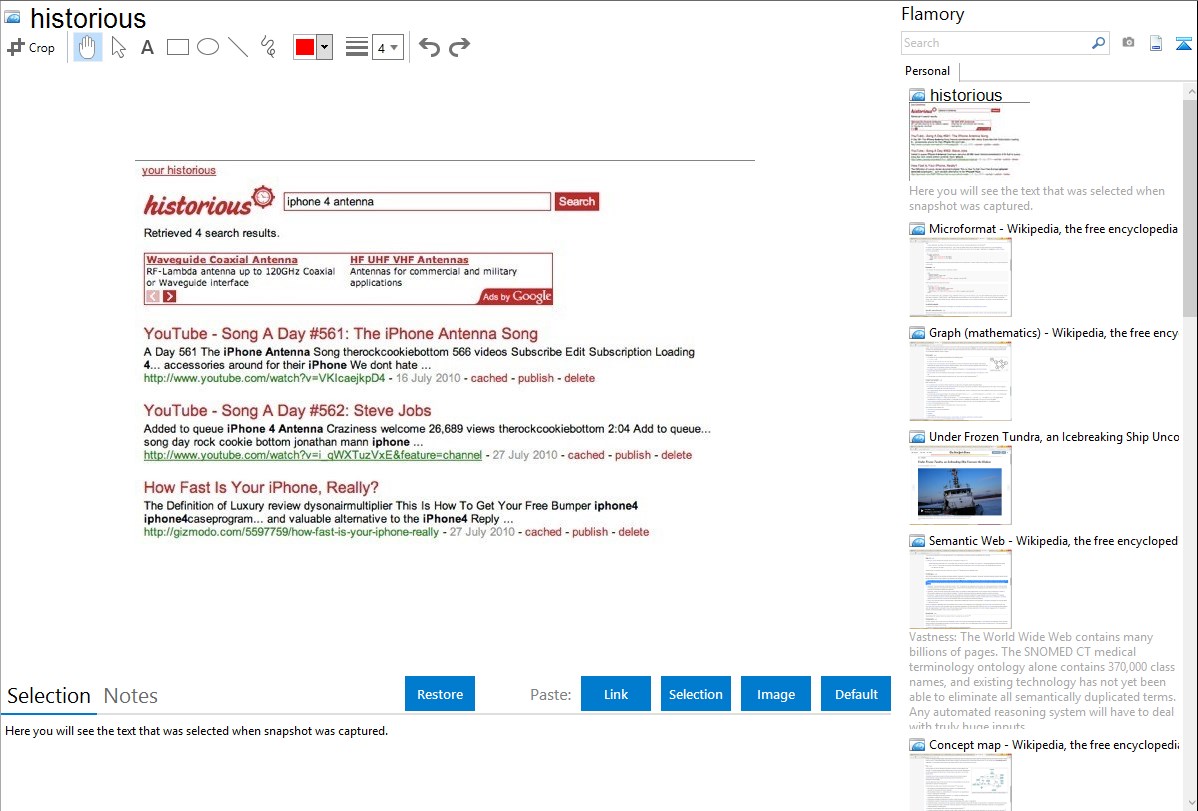Open the Notes tab
1198x811 pixels.
131,696
